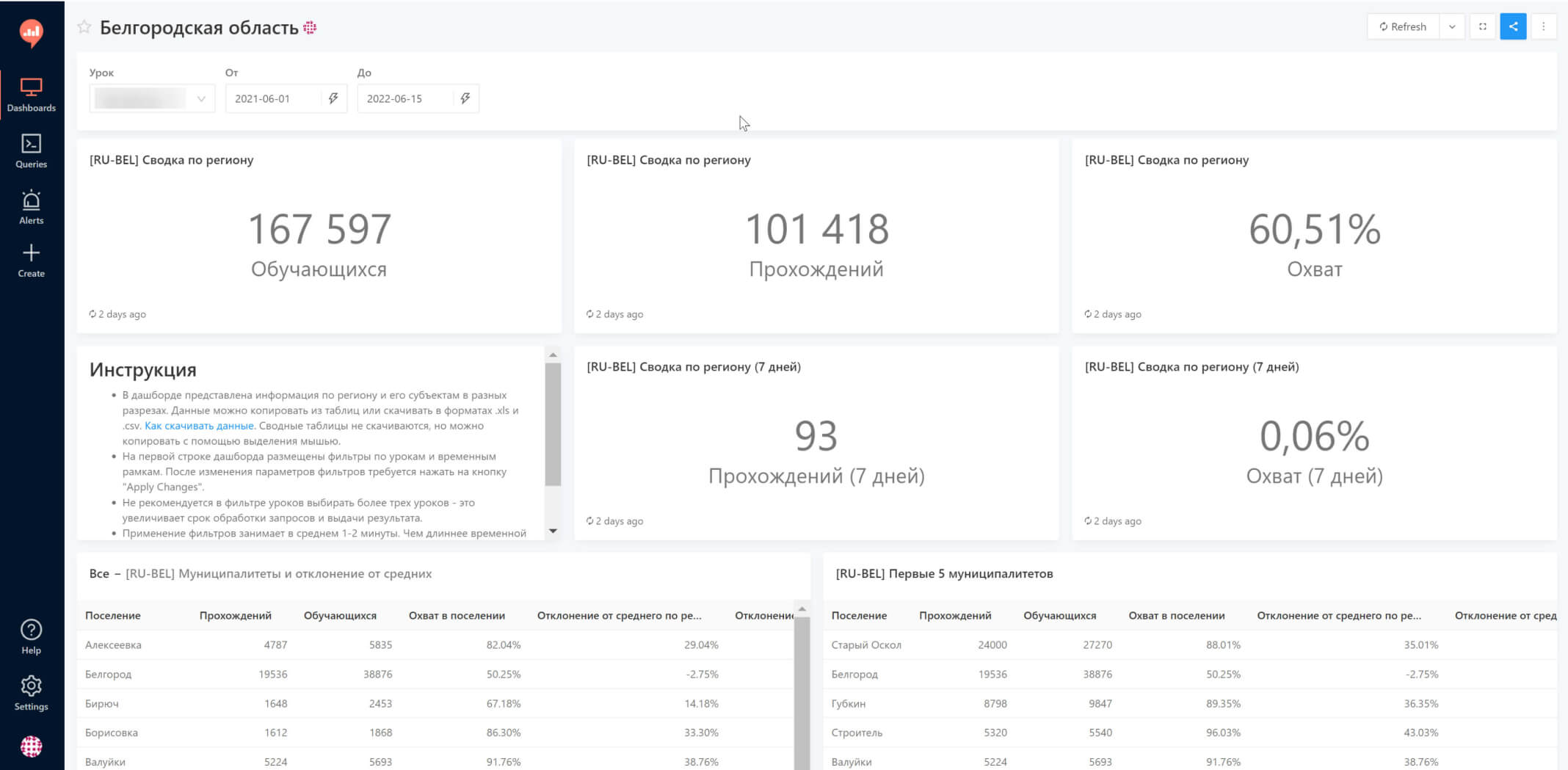Open dynamic date options for От
The image size is (1568, 770).
pyautogui.click(x=333, y=98)
